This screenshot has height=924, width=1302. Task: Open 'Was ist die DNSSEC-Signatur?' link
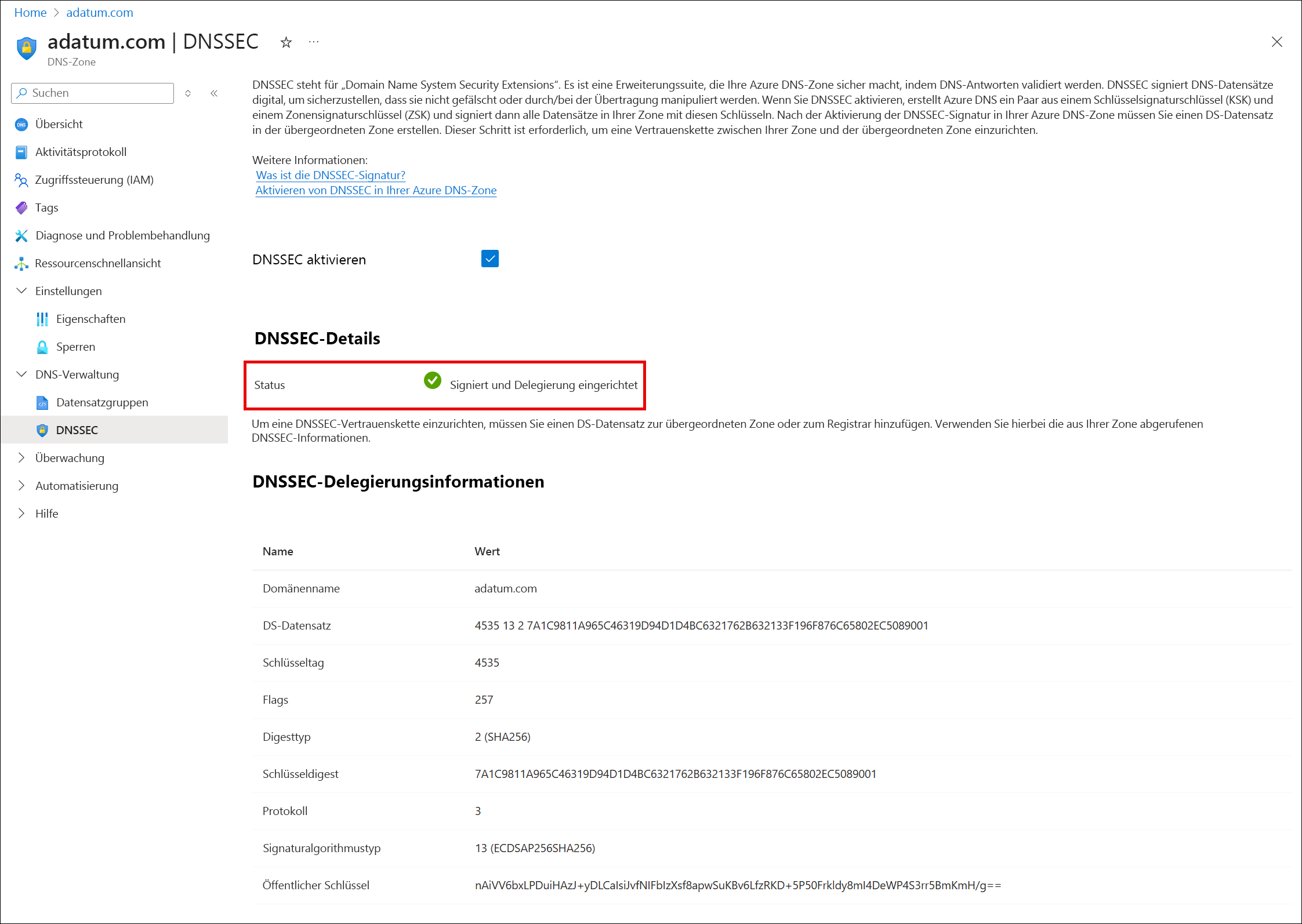[x=331, y=175]
